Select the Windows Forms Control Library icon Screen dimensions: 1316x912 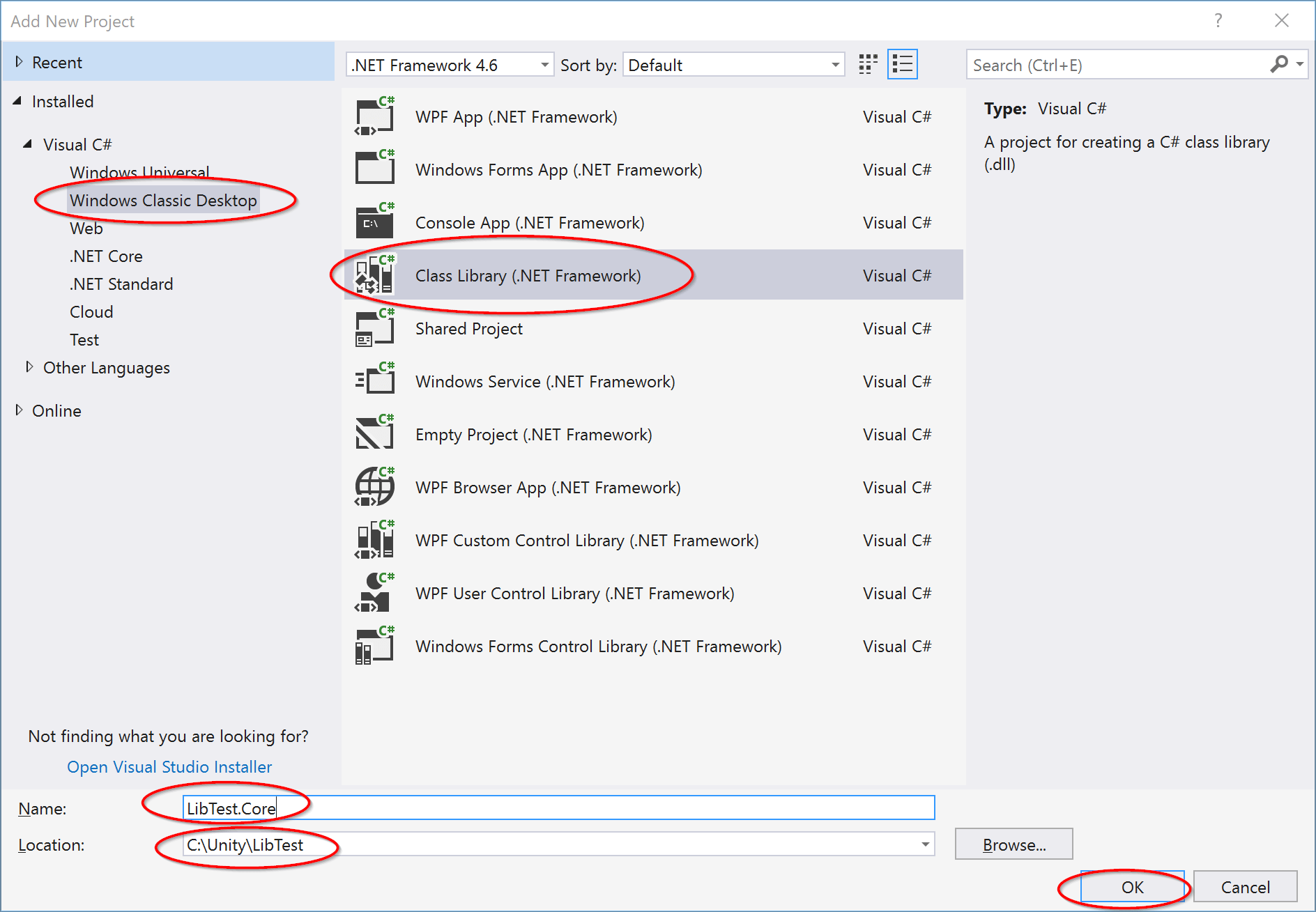tap(375, 646)
